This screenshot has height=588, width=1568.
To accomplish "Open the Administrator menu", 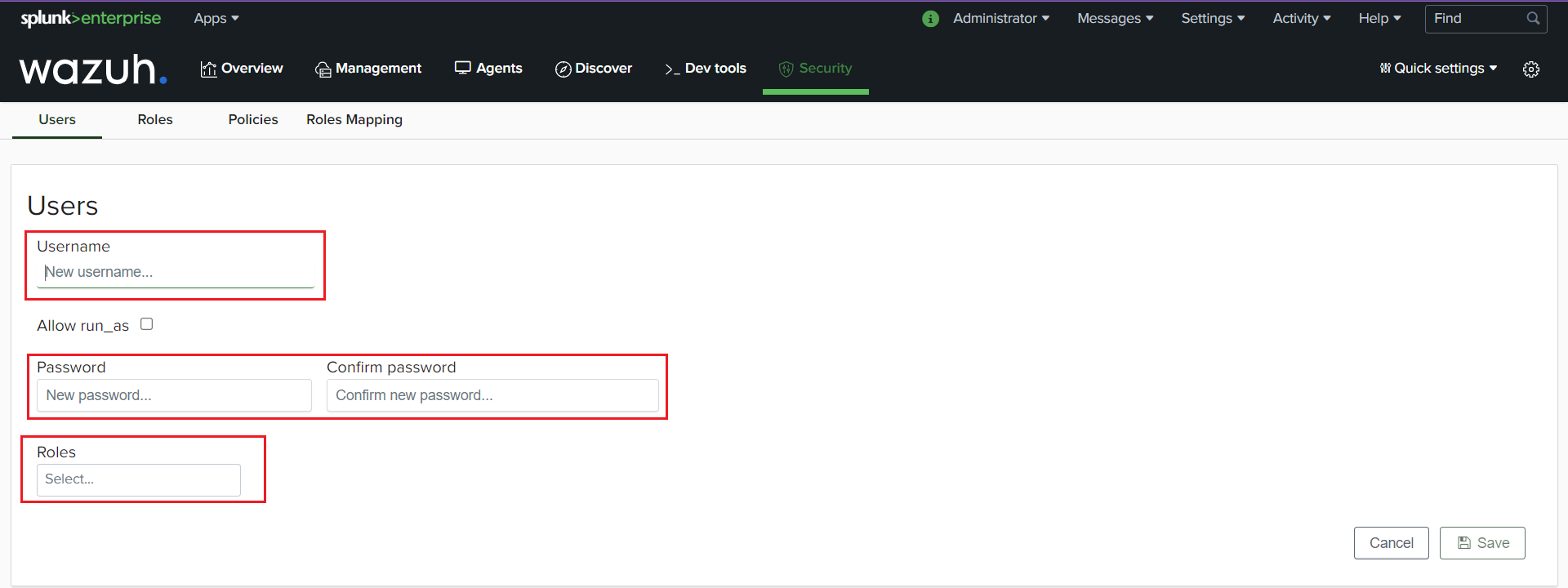I will tap(1001, 18).
